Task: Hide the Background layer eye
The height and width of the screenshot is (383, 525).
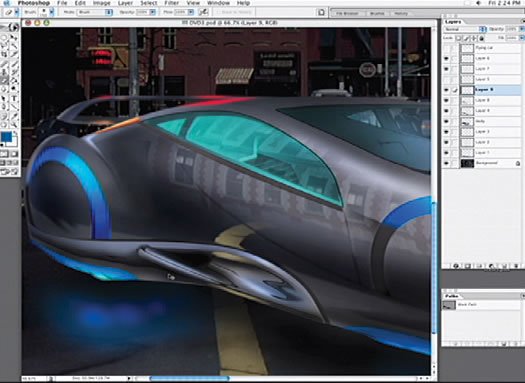Action: (x=446, y=163)
